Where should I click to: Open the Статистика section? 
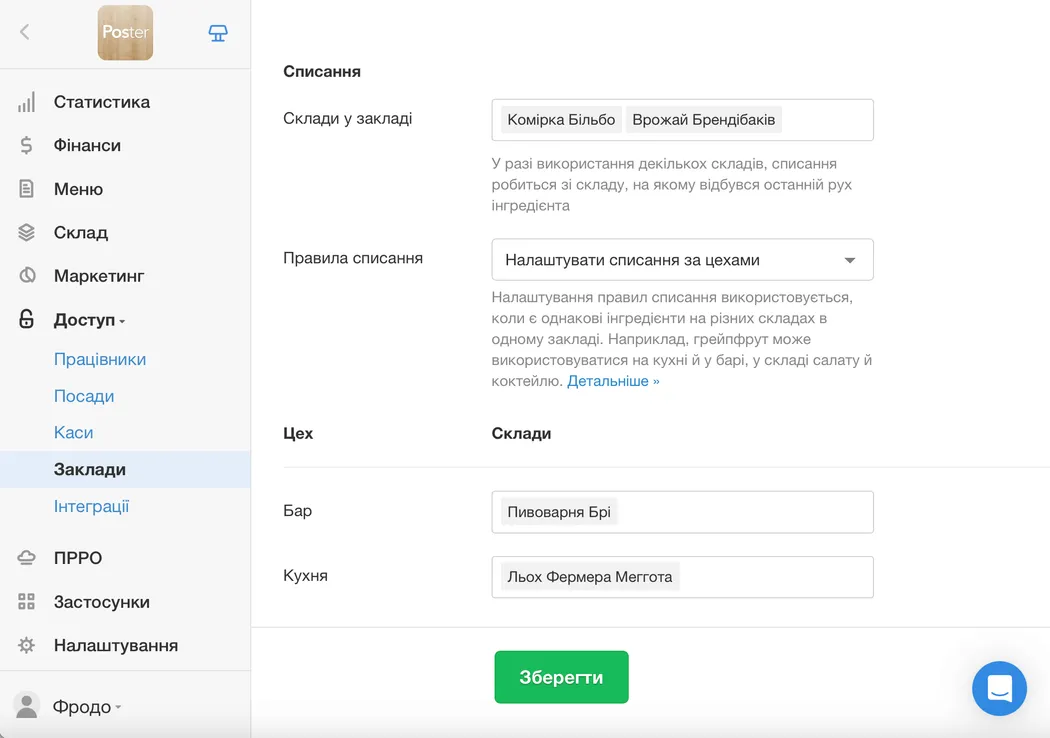[100, 101]
